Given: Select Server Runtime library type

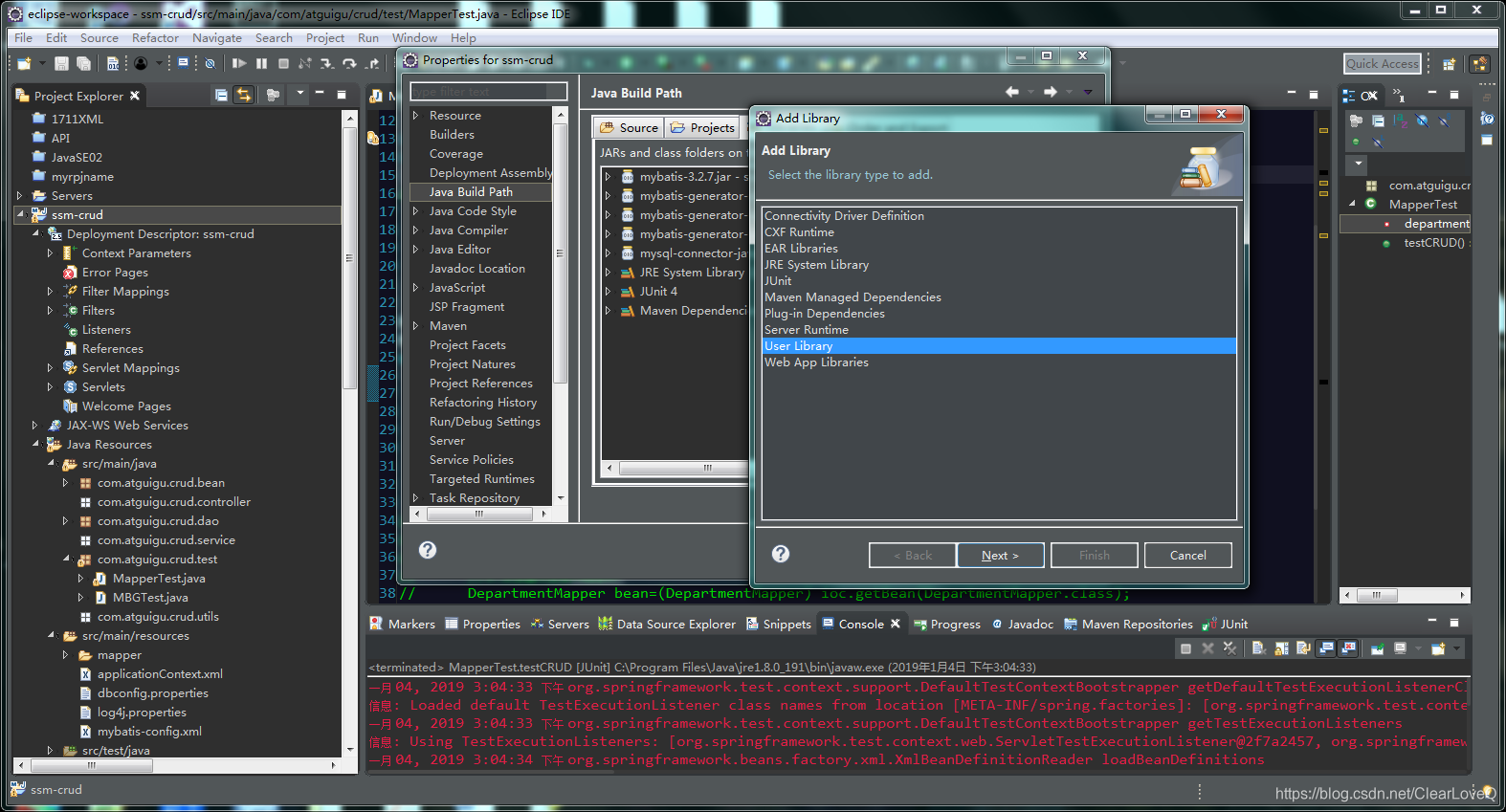Looking at the screenshot, I should (x=999, y=330).
